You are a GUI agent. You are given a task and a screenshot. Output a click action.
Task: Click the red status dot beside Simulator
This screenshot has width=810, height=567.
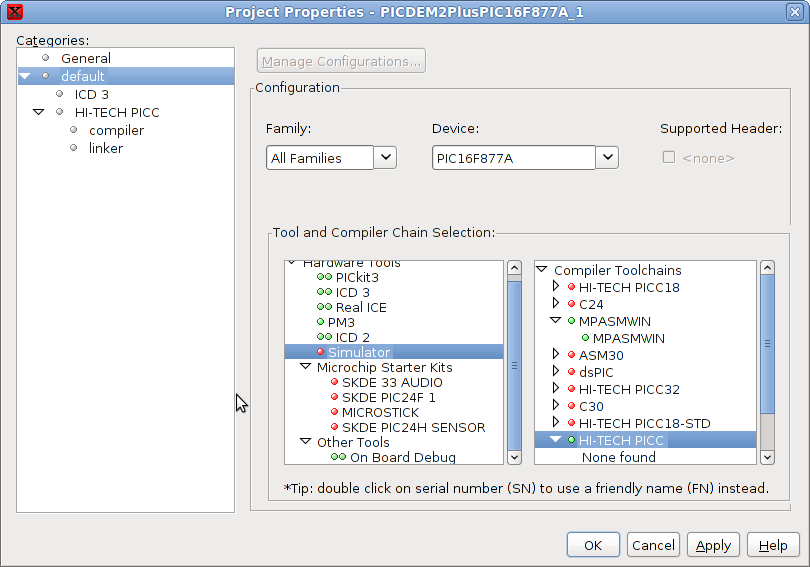[x=320, y=352]
